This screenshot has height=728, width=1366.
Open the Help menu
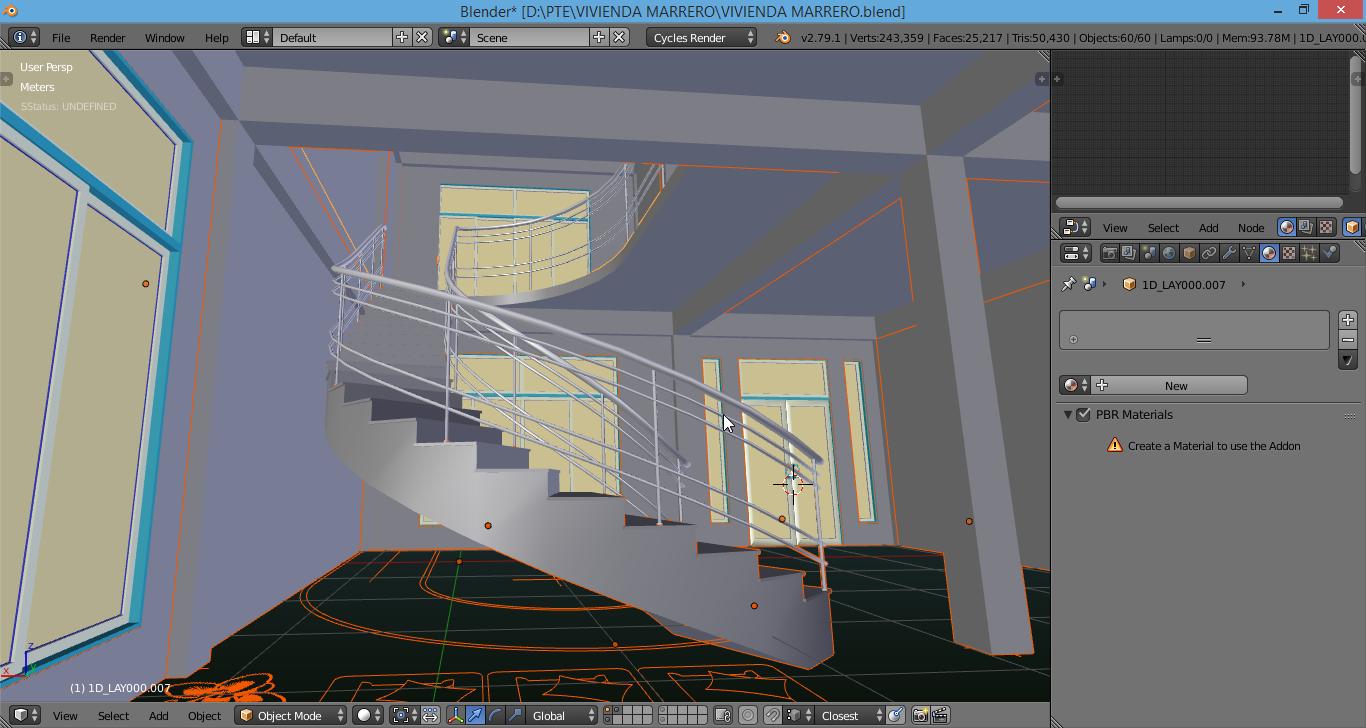pyautogui.click(x=217, y=37)
